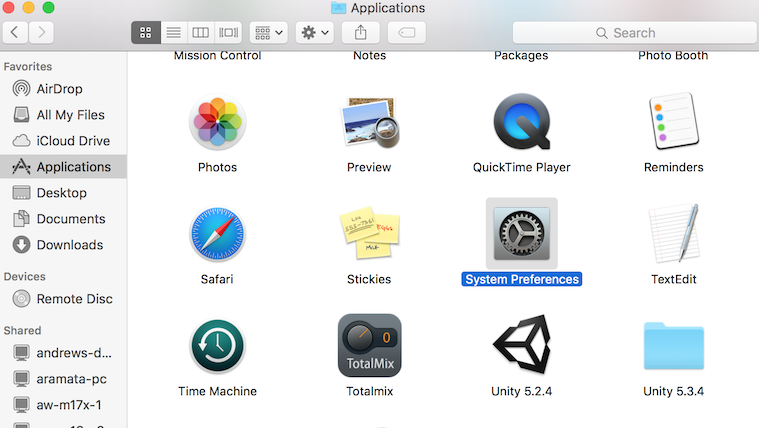Click the Edit Tags toolbar button
This screenshot has height=428, width=759.
tap(407, 32)
